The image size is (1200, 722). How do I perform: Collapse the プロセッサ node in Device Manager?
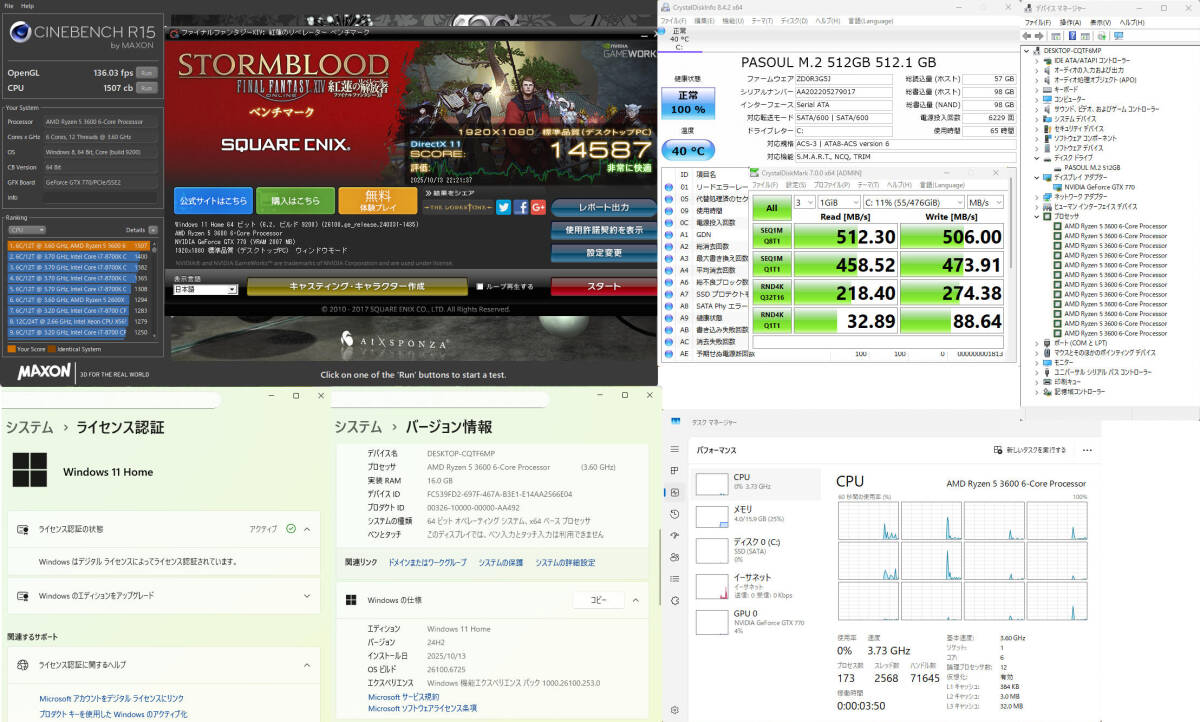coord(1039,216)
